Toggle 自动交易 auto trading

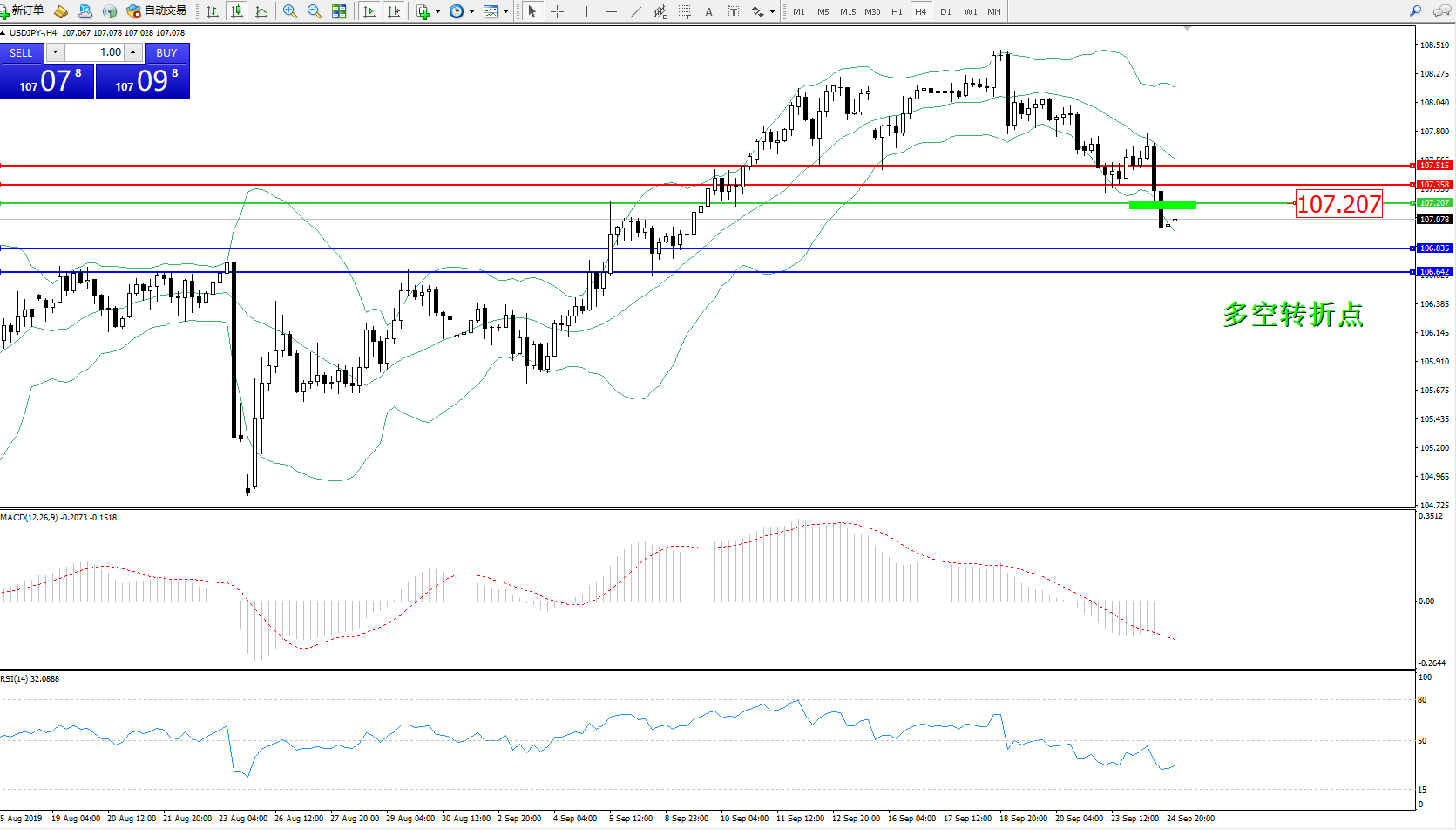(x=157, y=11)
